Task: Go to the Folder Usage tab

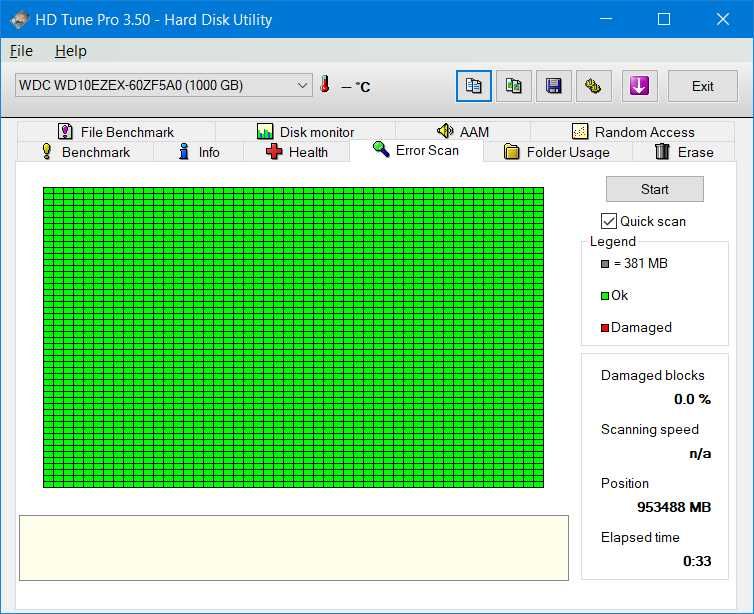Action: tap(557, 152)
